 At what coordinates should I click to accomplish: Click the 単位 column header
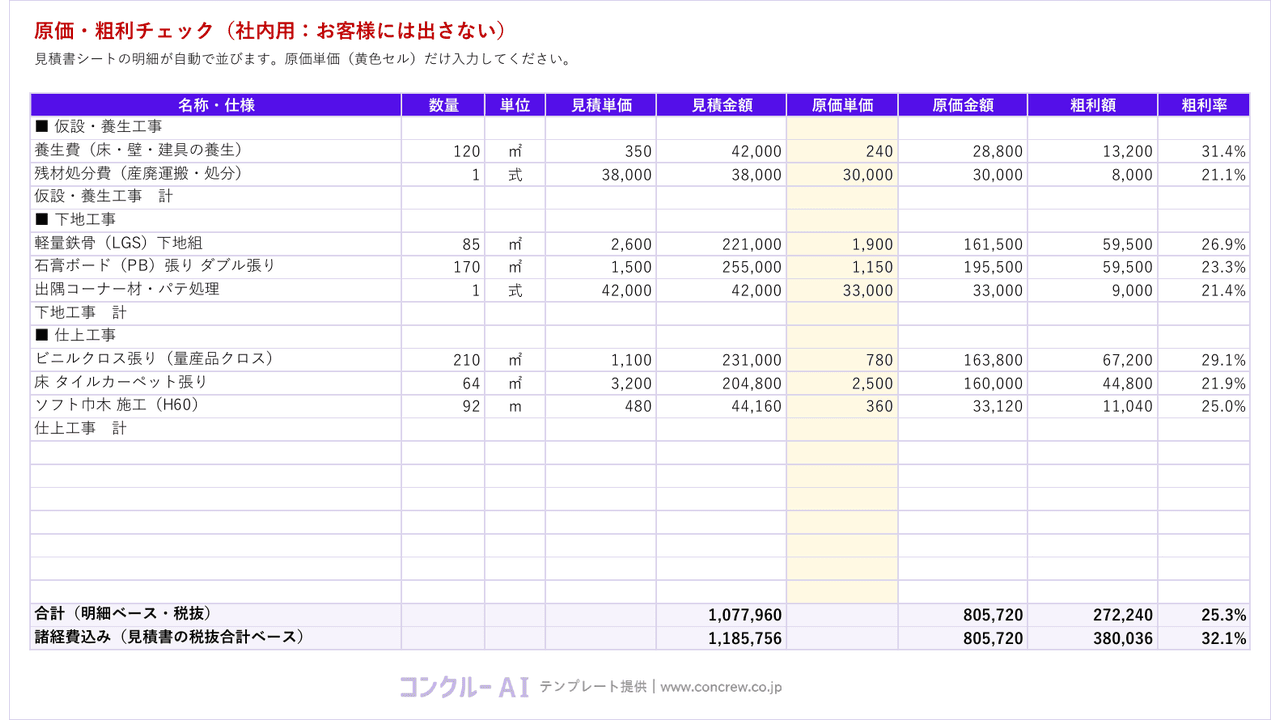[x=515, y=105]
